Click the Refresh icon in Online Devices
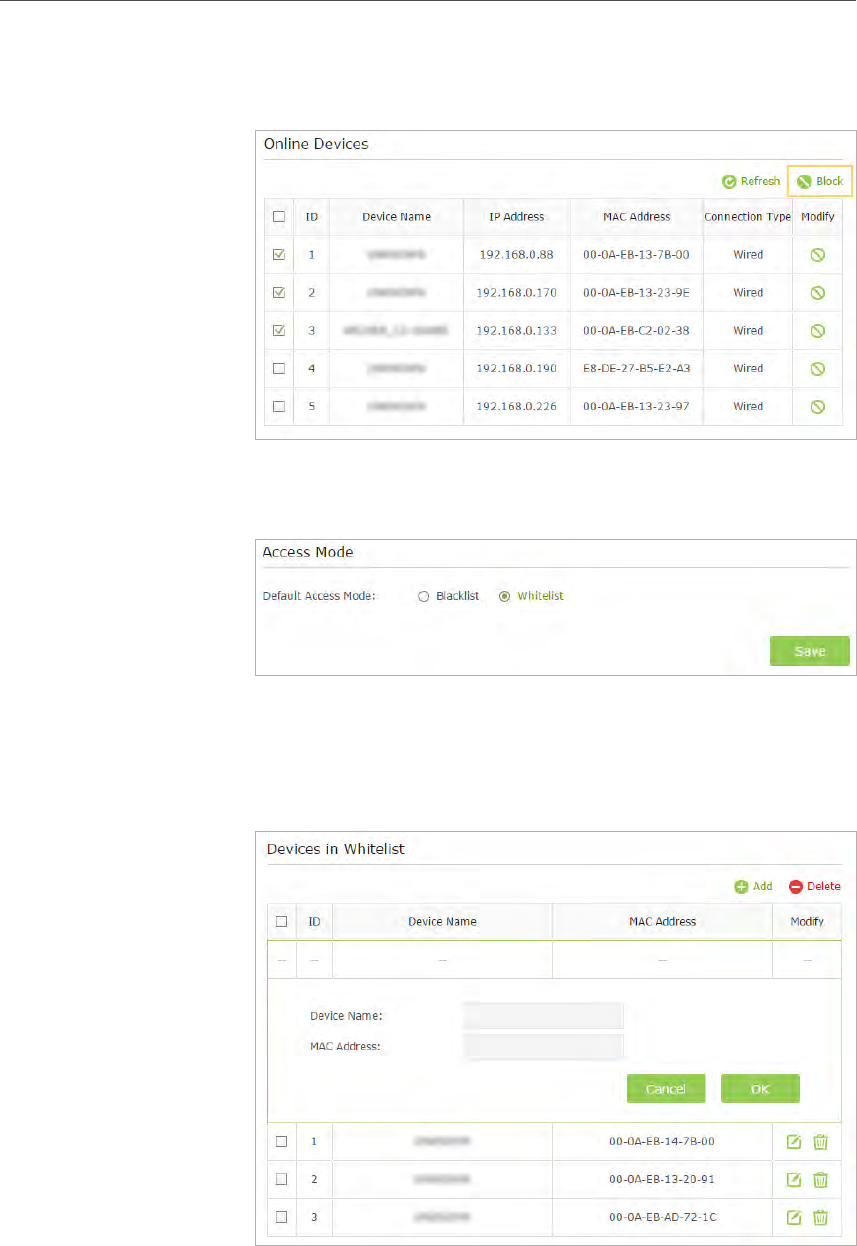Viewport: 857px width, 1246px height. pyautogui.click(x=730, y=181)
